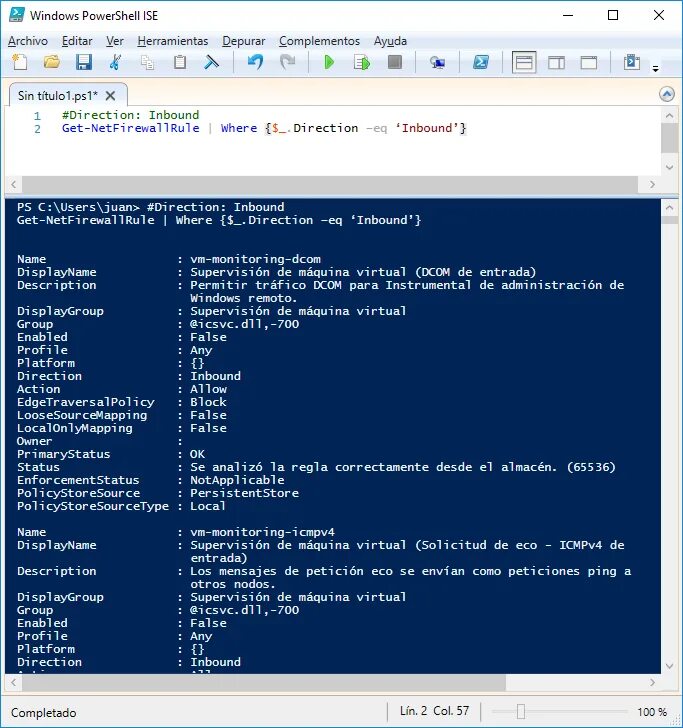Viewport: 683px width, 728px height.
Task: Select the Sin título1.ps1 tab
Action: (x=58, y=96)
